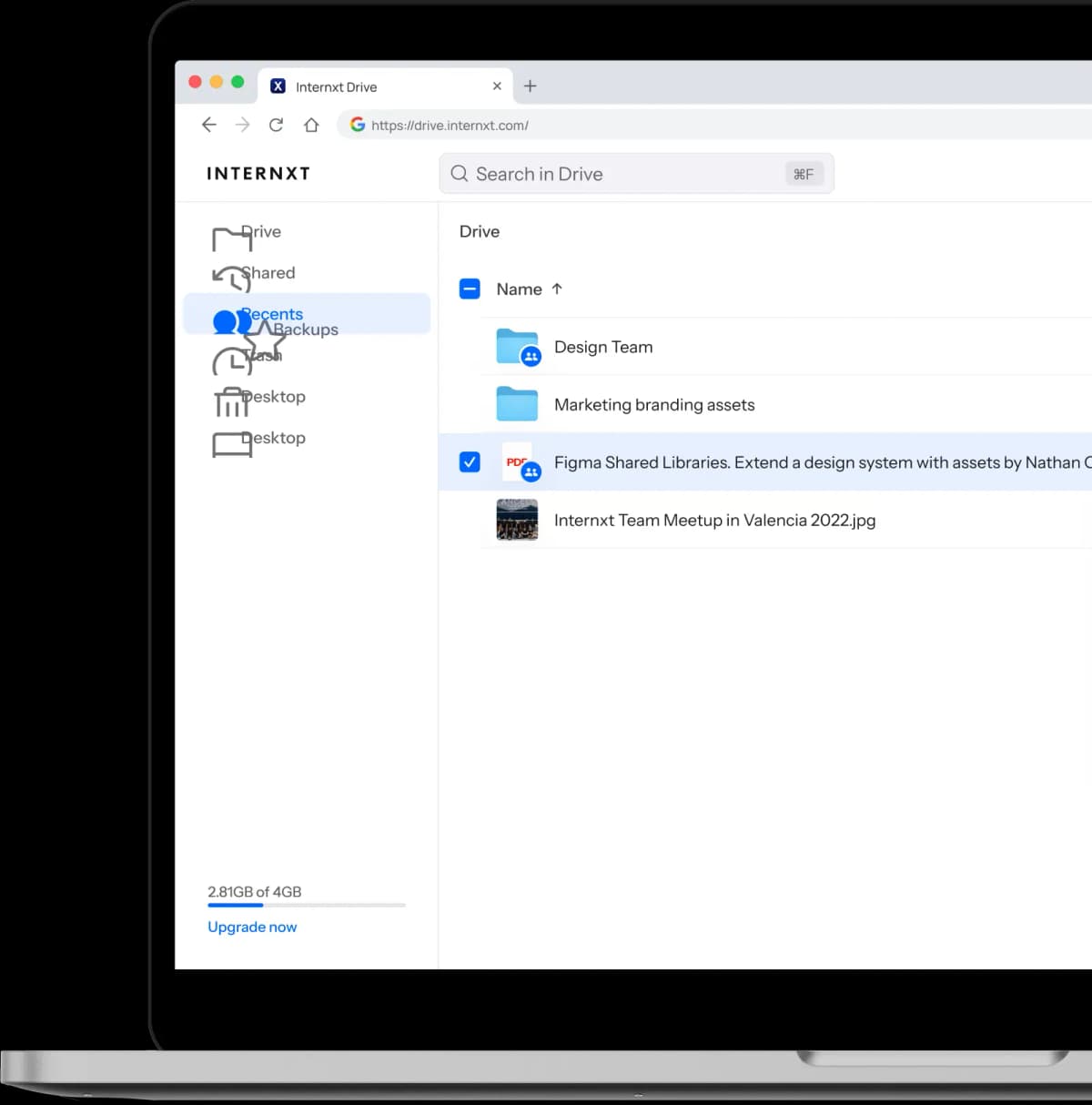
Task: Click the Search in Drive field
Action: (x=637, y=173)
